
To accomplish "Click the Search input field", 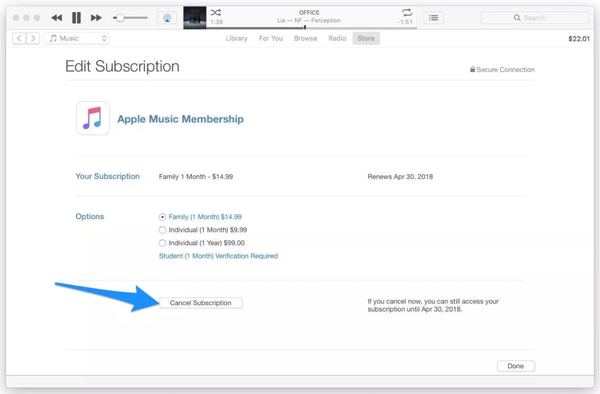I will coord(535,18).
